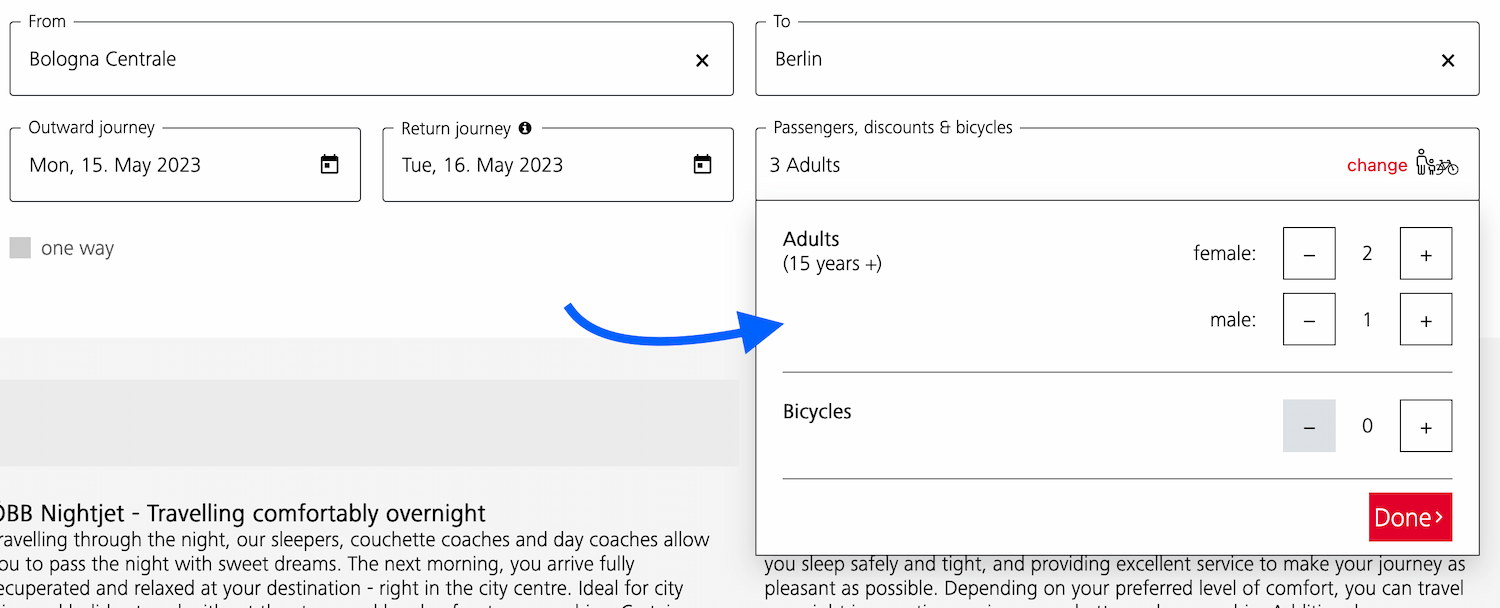1500x608 pixels.
Task: Decrease male adults with the minus button
Action: pyautogui.click(x=1309, y=319)
